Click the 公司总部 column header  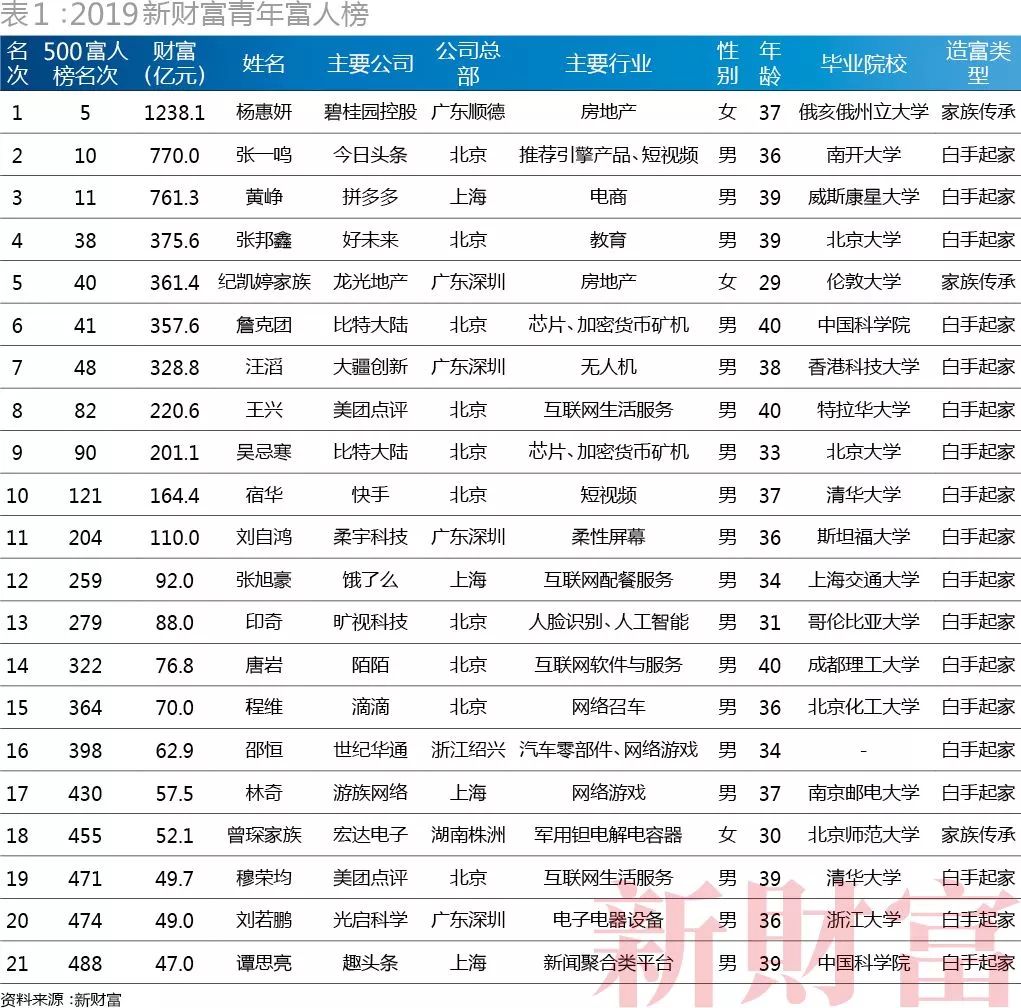468,63
